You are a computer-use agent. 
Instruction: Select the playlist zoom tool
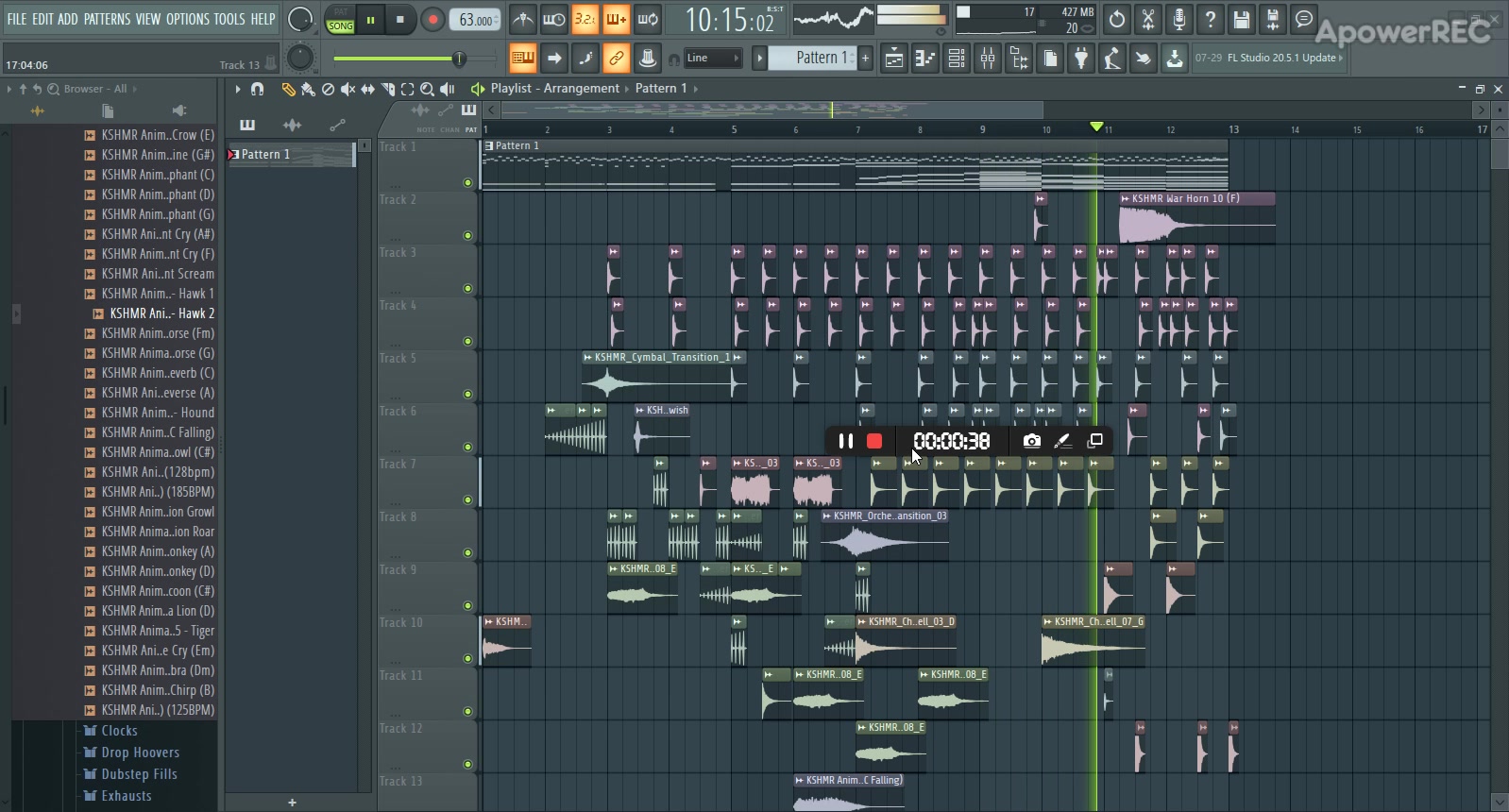pos(427,89)
